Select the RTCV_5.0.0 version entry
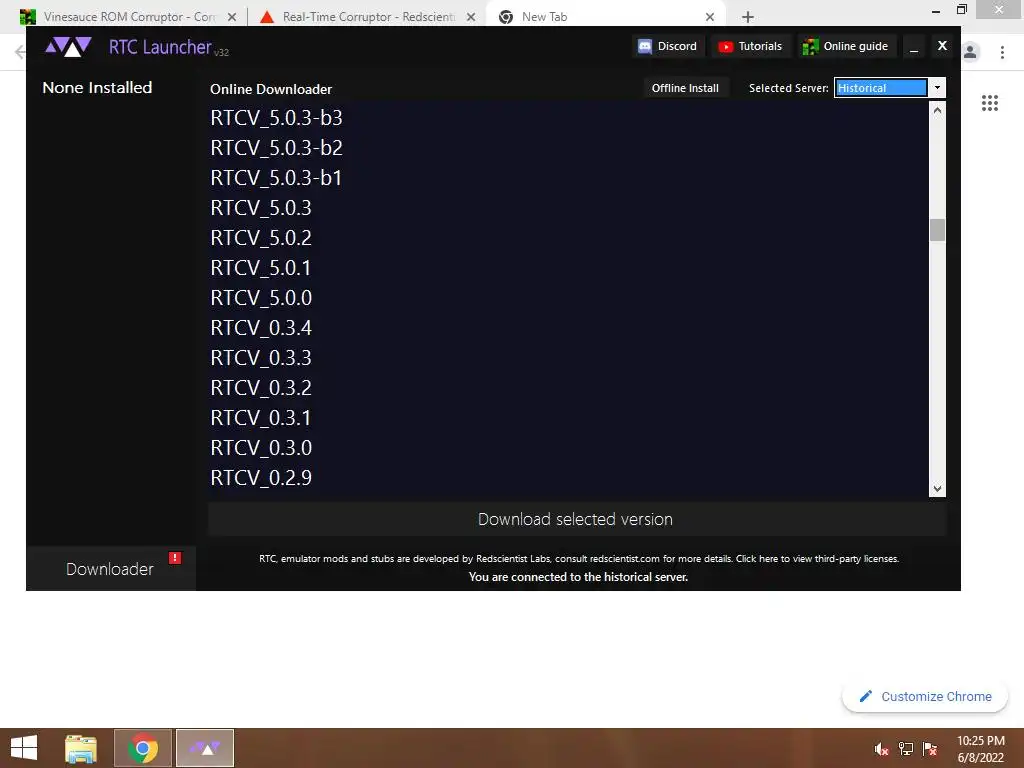 pyautogui.click(x=261, y=298)
